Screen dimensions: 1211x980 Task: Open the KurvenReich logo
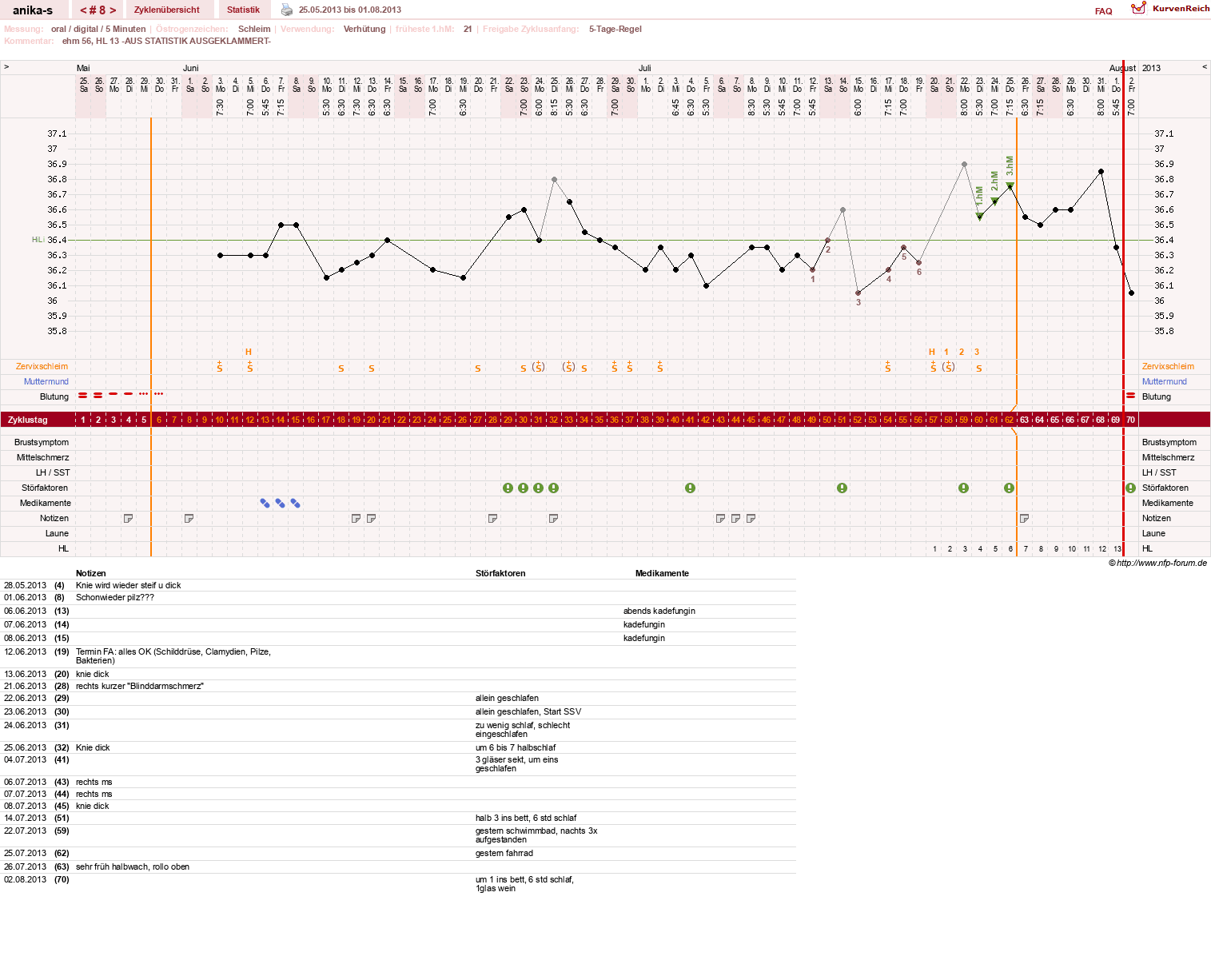point(1170,8)
